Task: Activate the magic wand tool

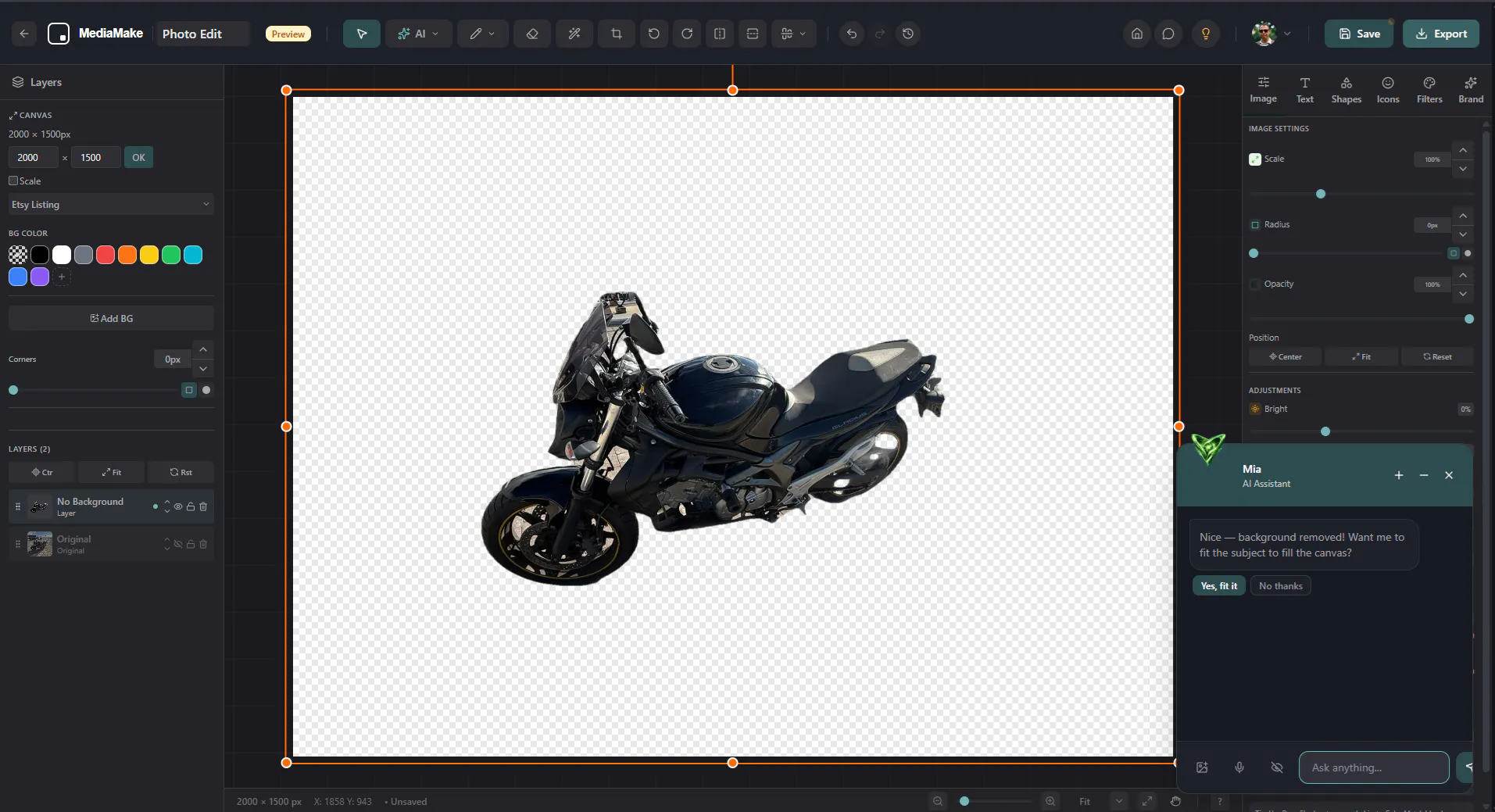Action: coord(574,34)
